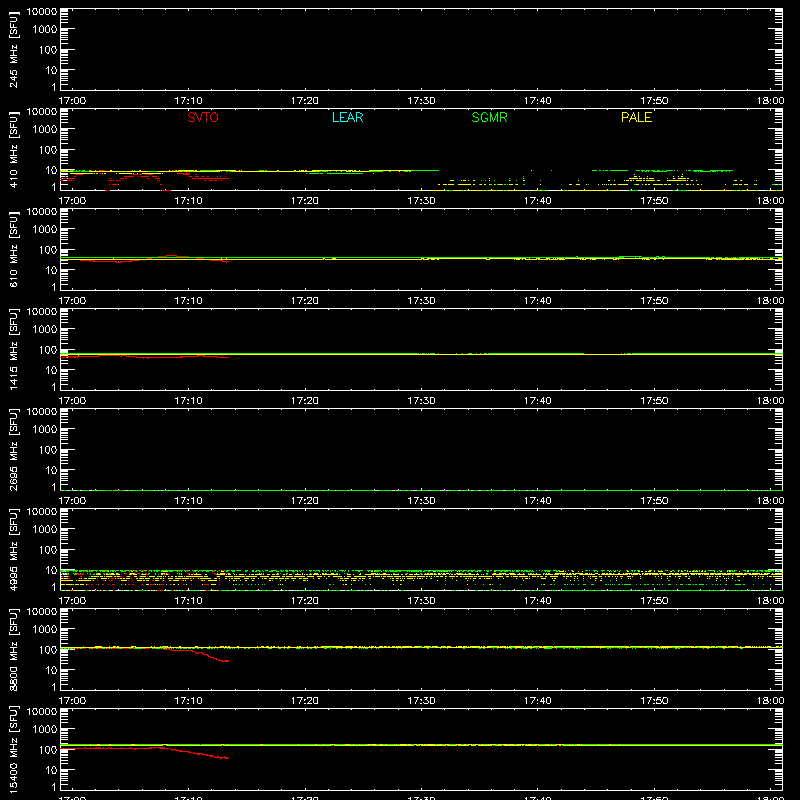800x800 pixels.
Task: Click the 10000 y-axis label of 15400 MHz panel
Action: coord(42,712)
